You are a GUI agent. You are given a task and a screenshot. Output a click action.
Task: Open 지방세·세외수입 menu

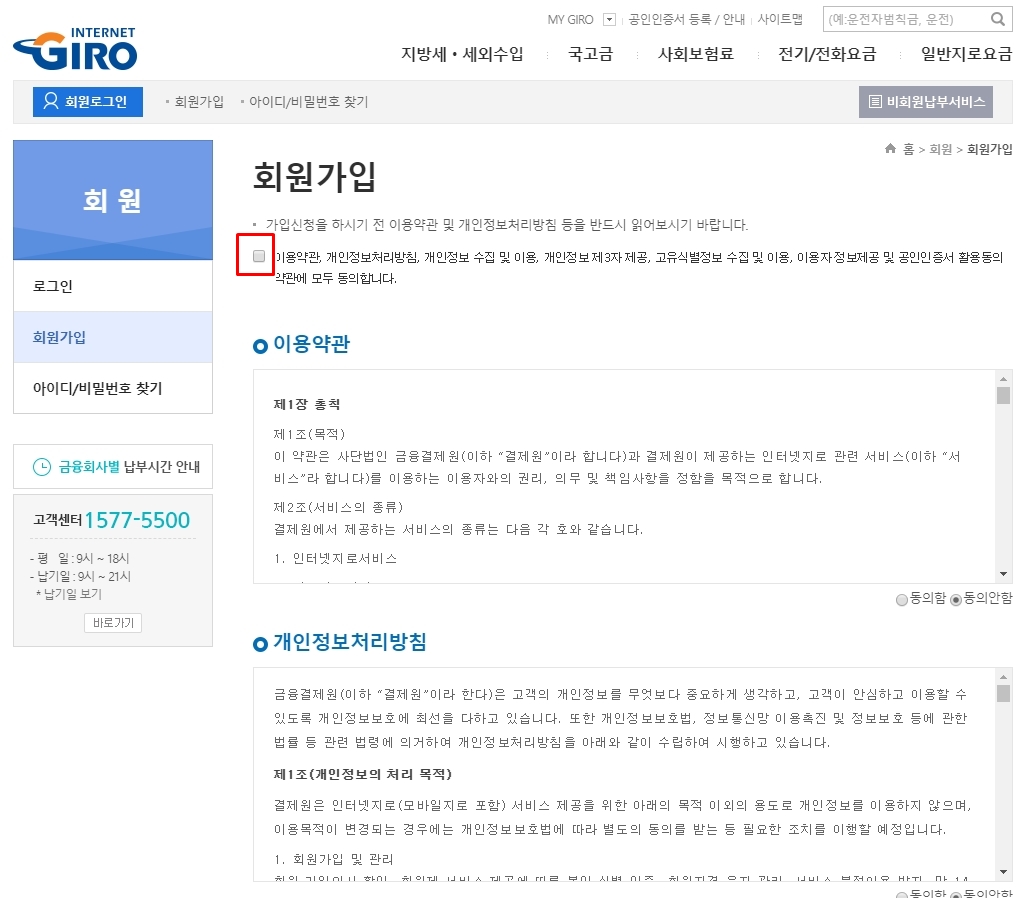(462, 54)
